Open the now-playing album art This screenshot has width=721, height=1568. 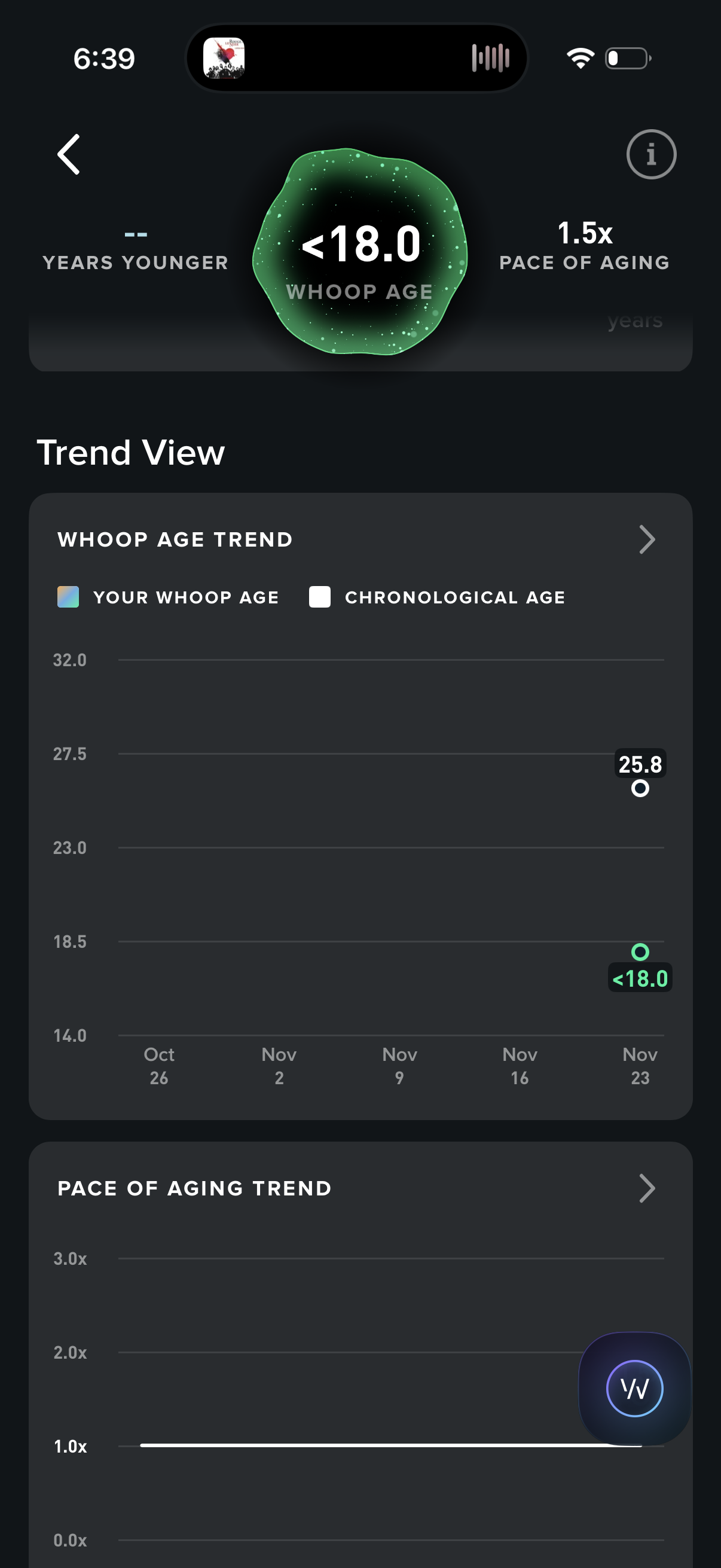pyautogui.click(x=224, y=59)
